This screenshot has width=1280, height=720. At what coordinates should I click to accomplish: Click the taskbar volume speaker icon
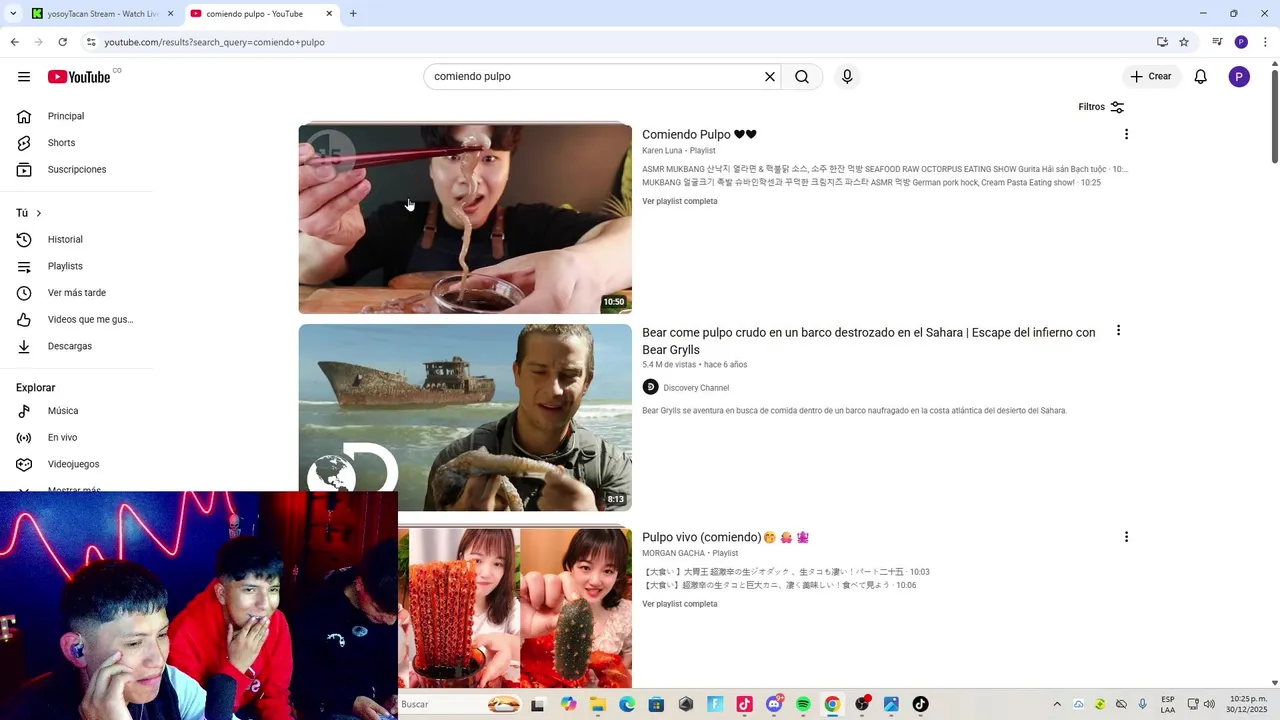point(1209,704)
